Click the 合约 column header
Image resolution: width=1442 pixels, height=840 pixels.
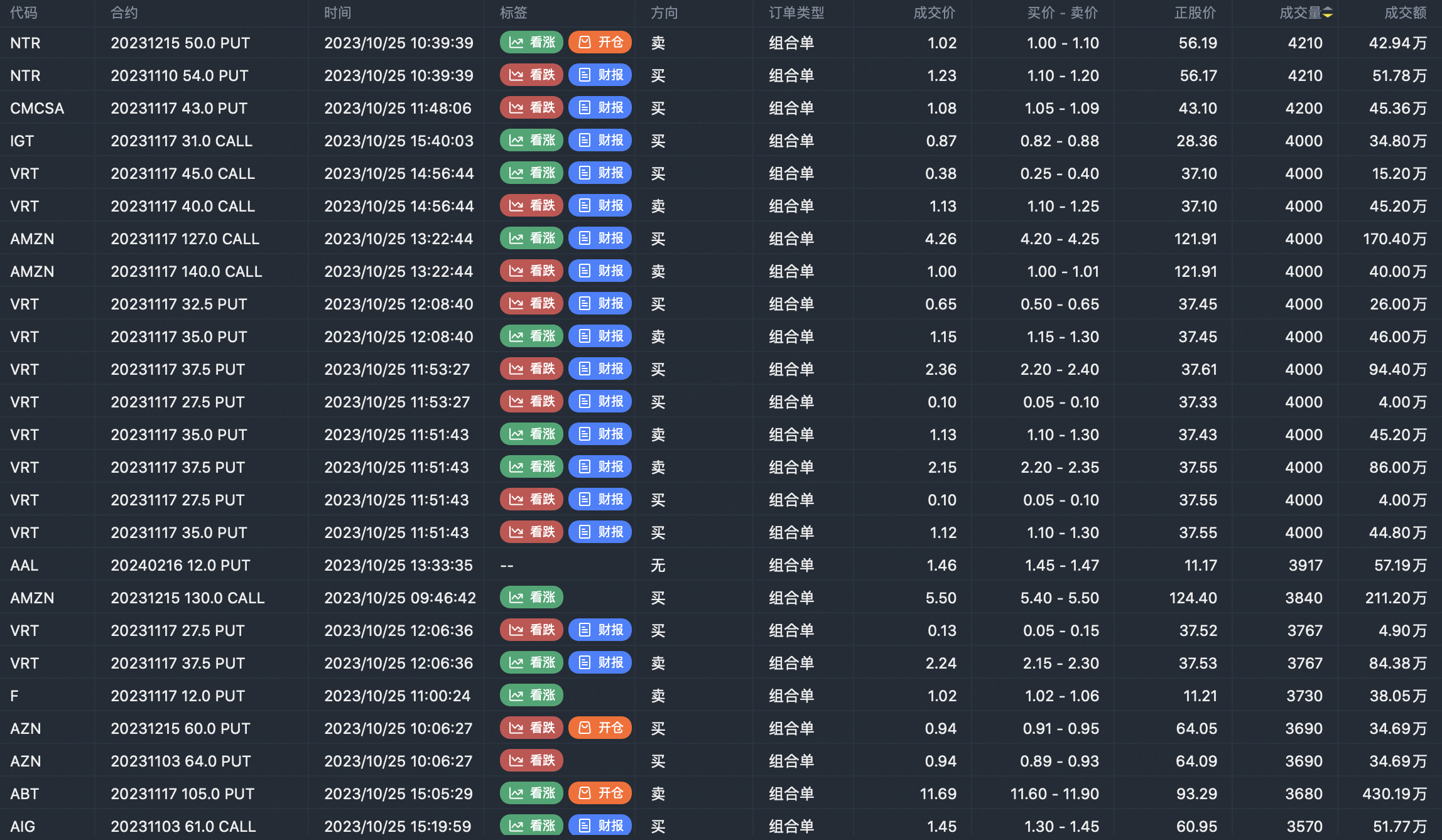(124, 13)
